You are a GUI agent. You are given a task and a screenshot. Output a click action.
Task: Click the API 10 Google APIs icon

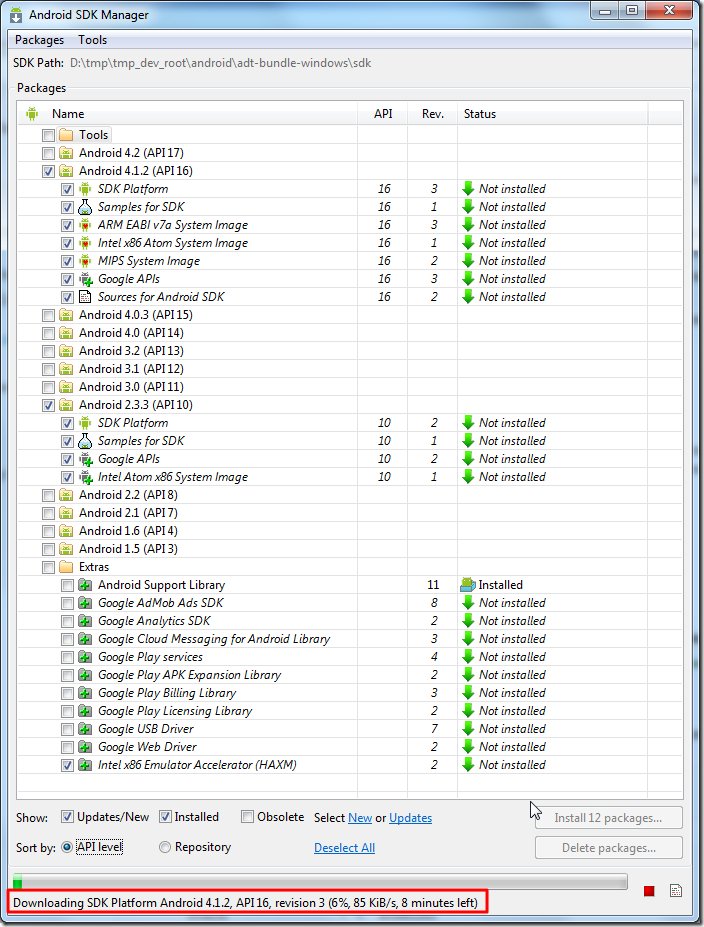coord(86,459)
